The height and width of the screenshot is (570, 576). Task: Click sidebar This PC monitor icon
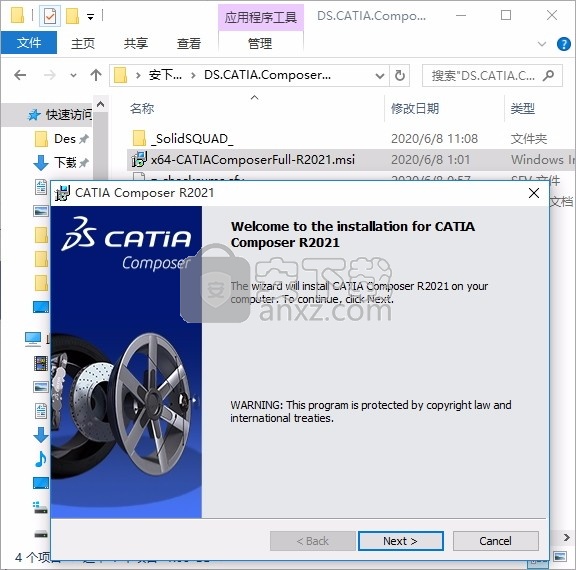pos(33,339)
